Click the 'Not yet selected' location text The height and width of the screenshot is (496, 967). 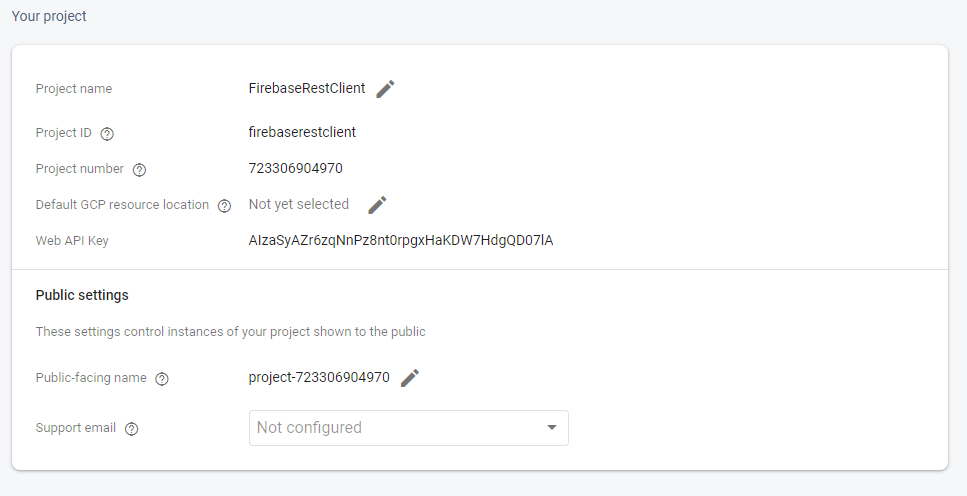tap(298, 204)
